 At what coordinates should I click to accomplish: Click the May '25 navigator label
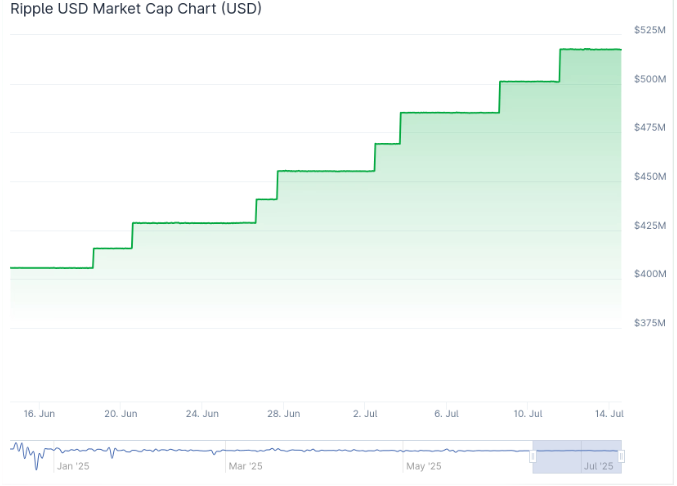(424, 466)
